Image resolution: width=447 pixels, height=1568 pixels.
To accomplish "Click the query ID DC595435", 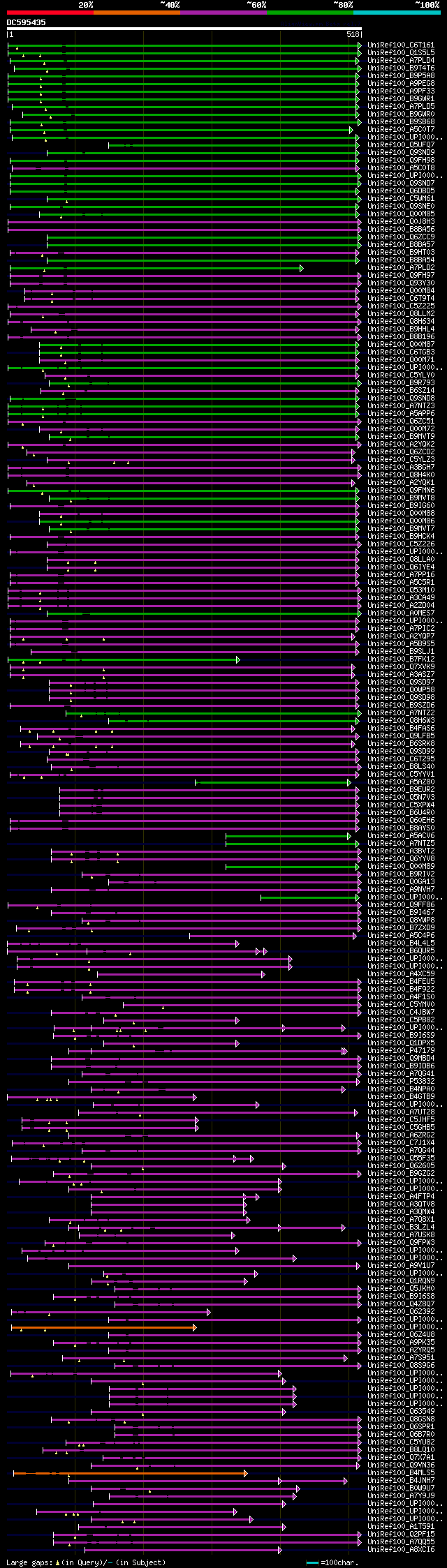I will pyautogui.click(x=27, y=22).
